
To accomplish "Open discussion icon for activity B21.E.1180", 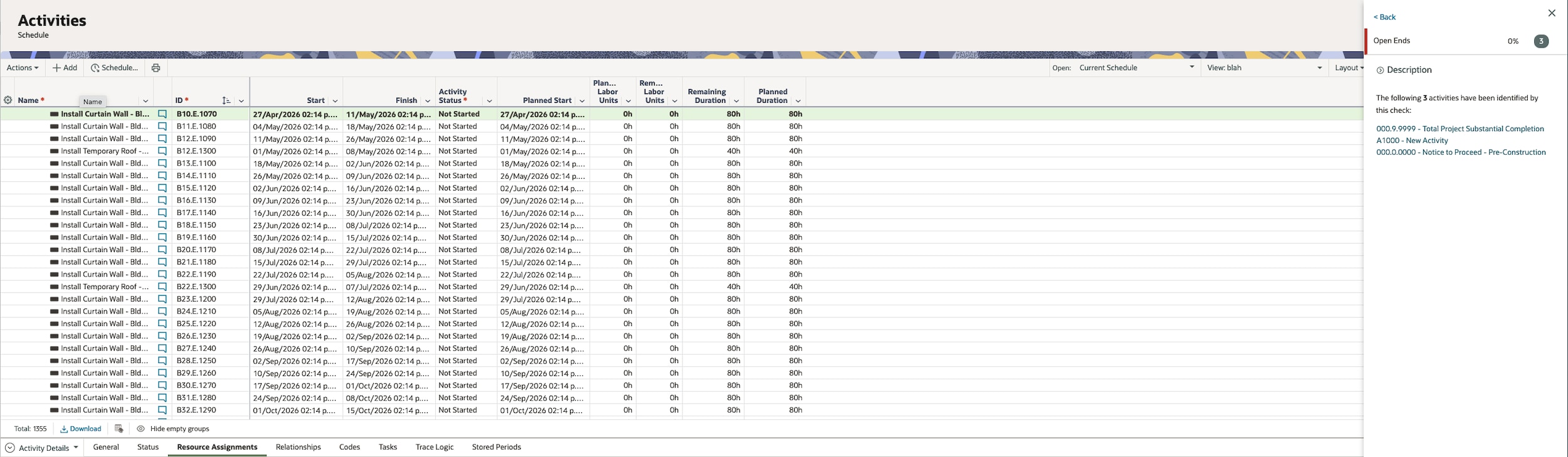I will pyautogui.click(x=162, y=262).
